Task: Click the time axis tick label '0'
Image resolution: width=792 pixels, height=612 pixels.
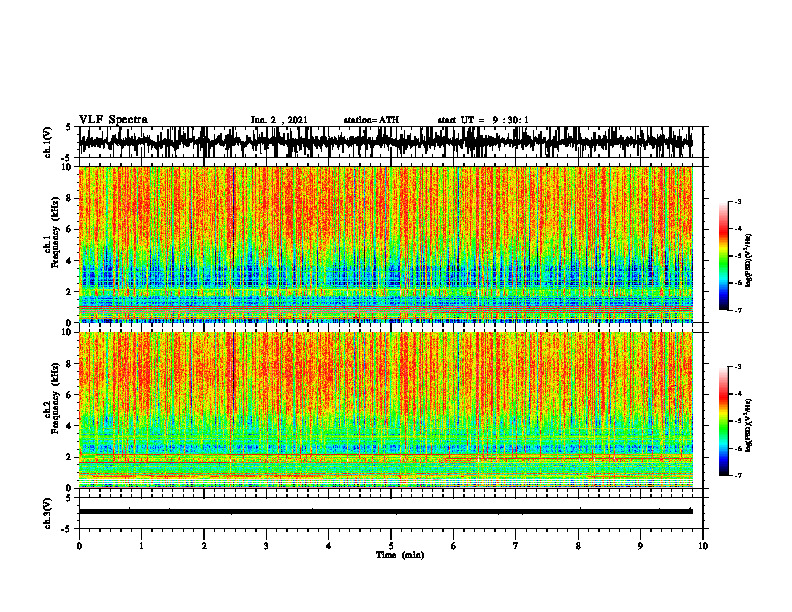Action: 79,546
